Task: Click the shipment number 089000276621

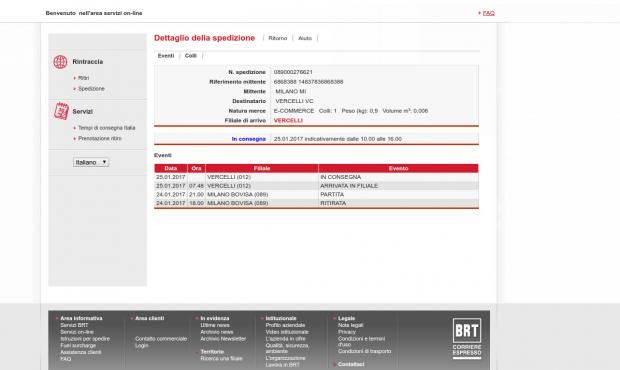Action: [x=293, y=72]
